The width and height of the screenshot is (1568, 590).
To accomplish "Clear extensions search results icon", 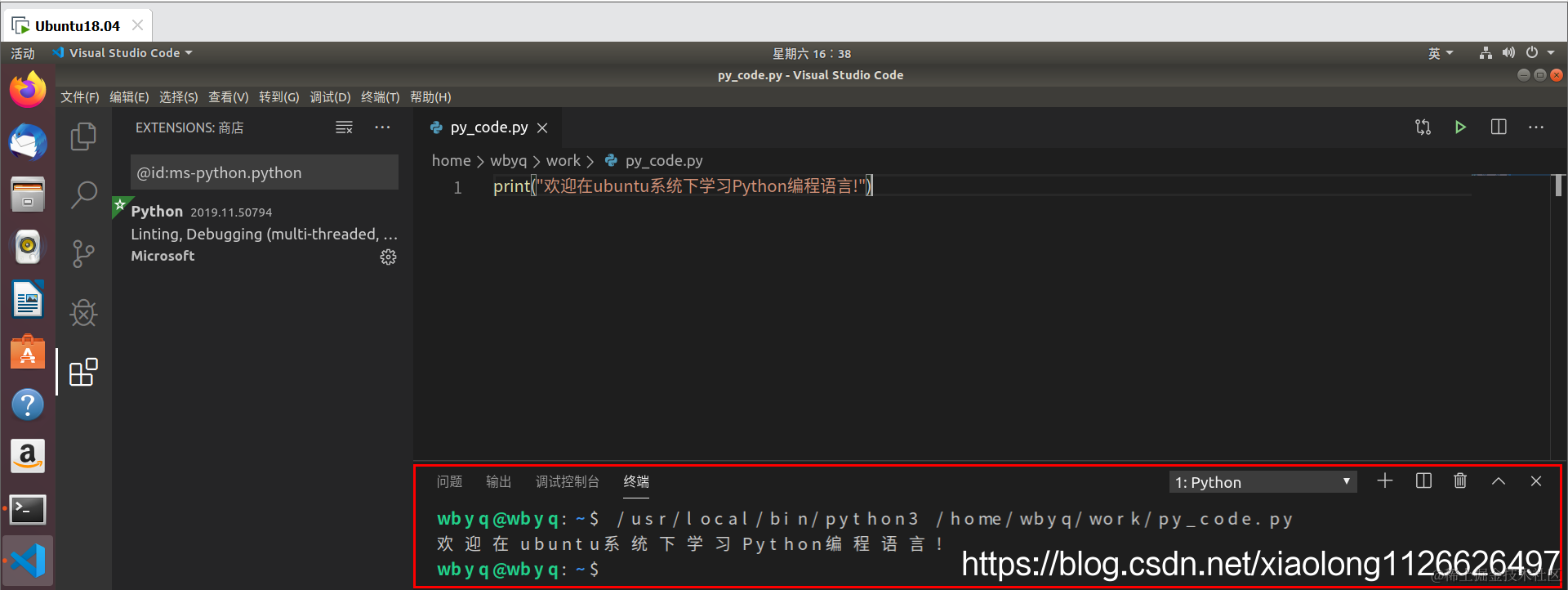I will pyautogui.click(x=344, y=127).
